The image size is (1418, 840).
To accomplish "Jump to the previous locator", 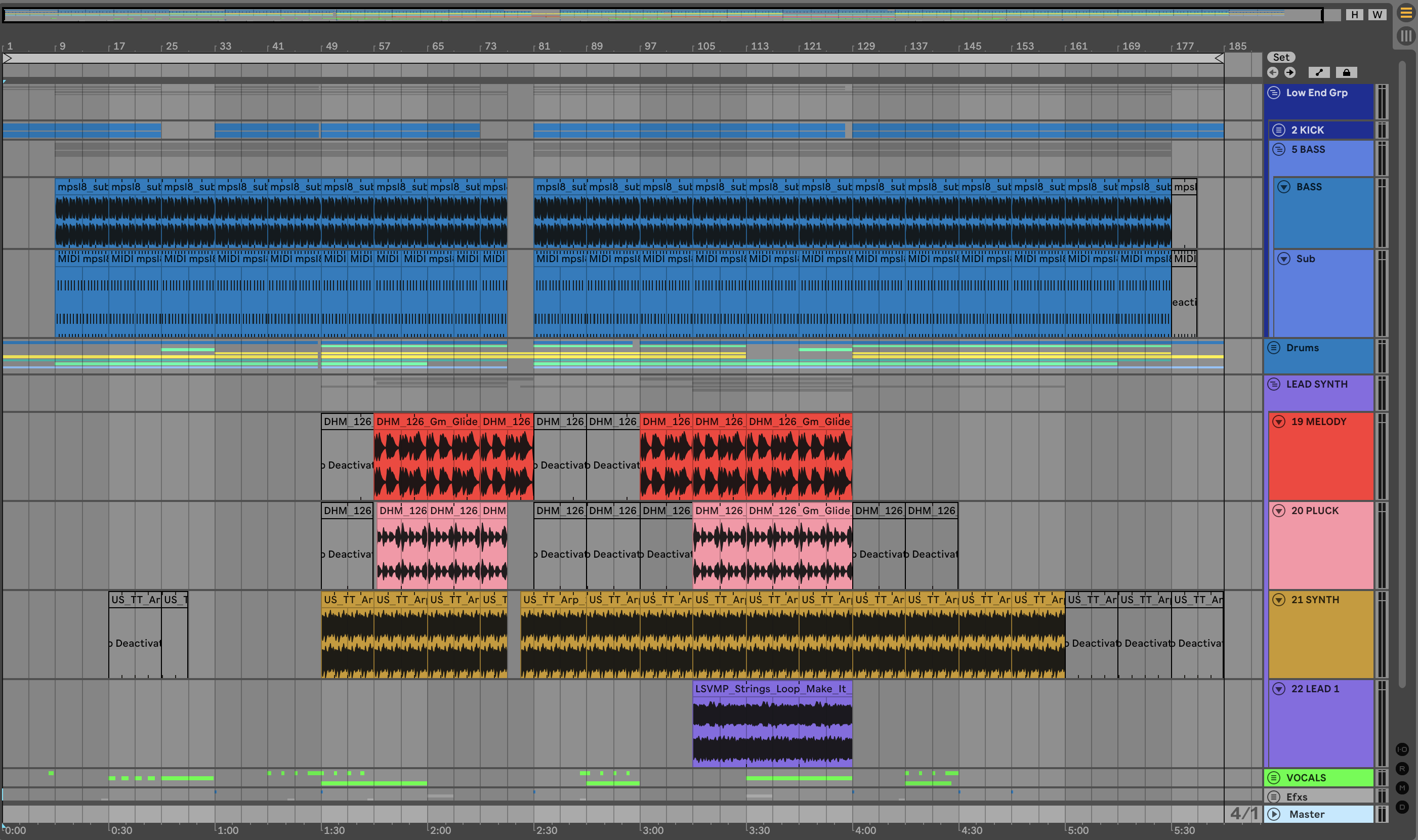I will click(1273, 72).
